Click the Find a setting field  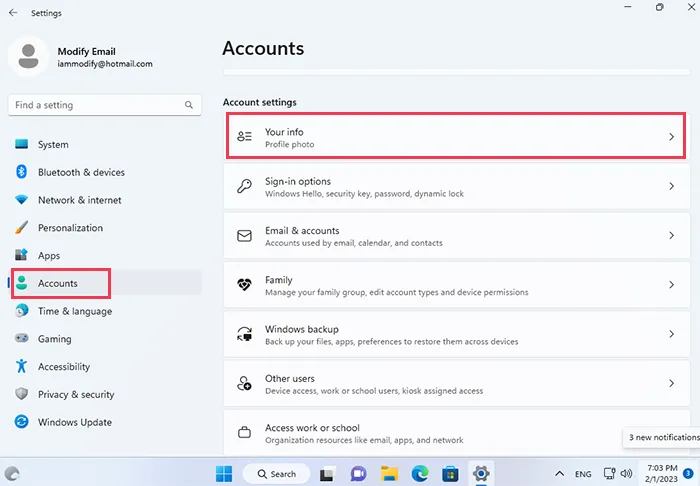105,105
